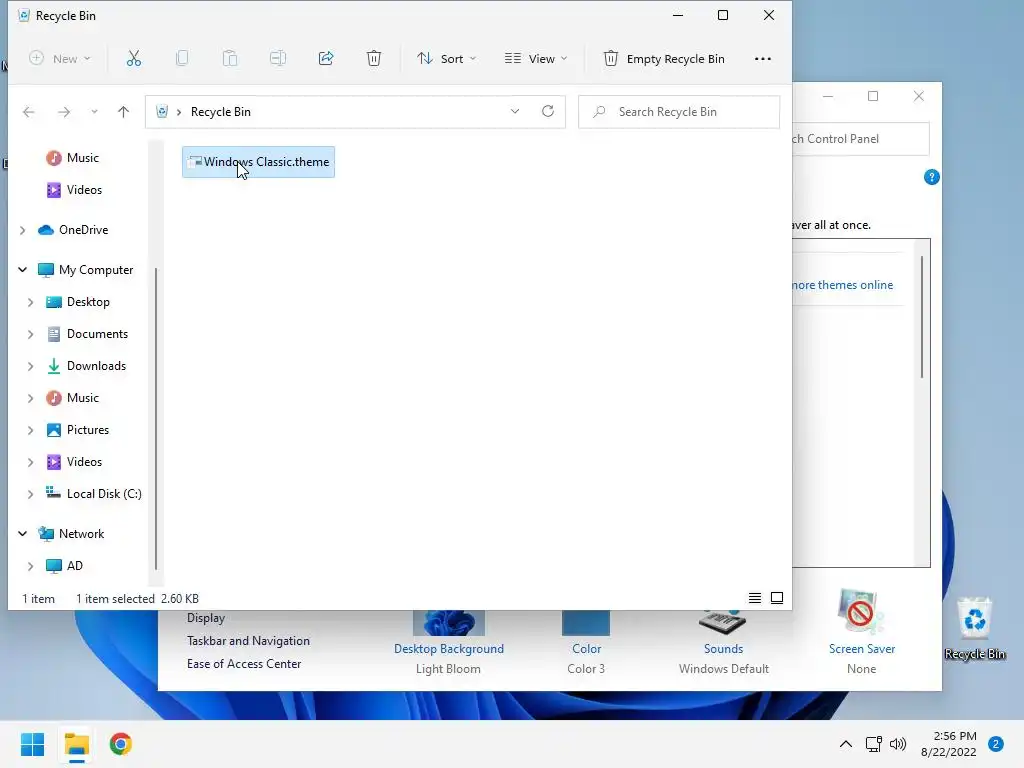Select the Windows Classic.theme file
1024x768 pixels.
pyautogui.click(x=259, y=162)
